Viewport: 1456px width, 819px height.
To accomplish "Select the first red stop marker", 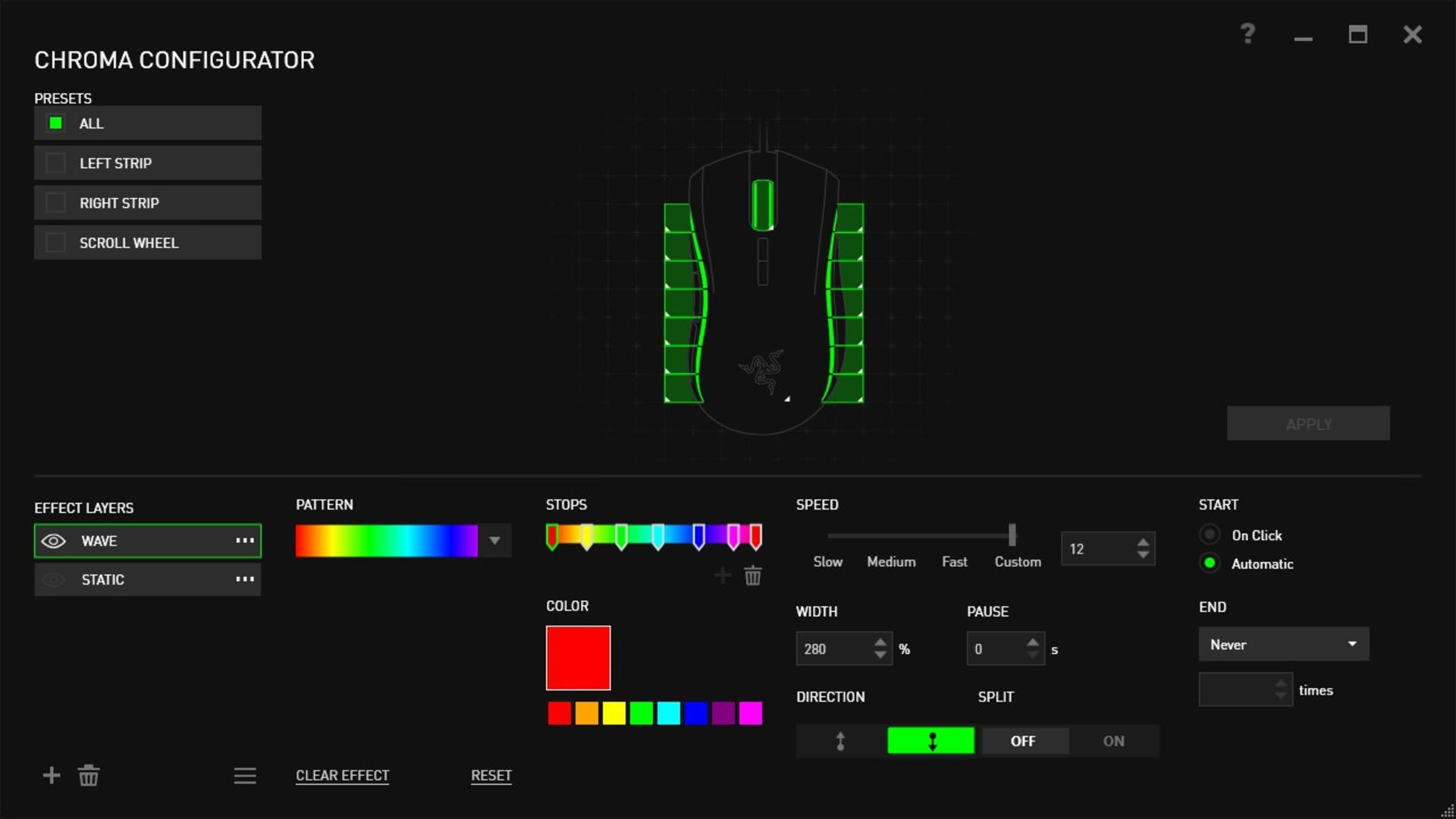I will [x=552, y=537].
